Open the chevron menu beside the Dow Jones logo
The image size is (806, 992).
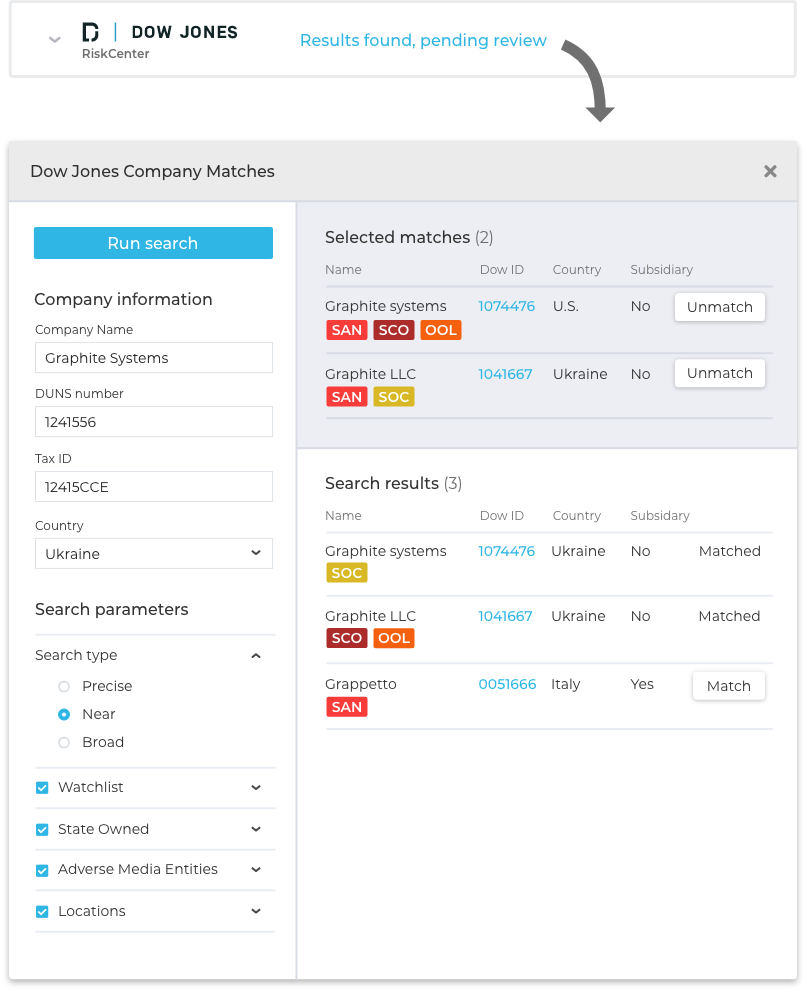pyautogui.click(x=52, y=40)
